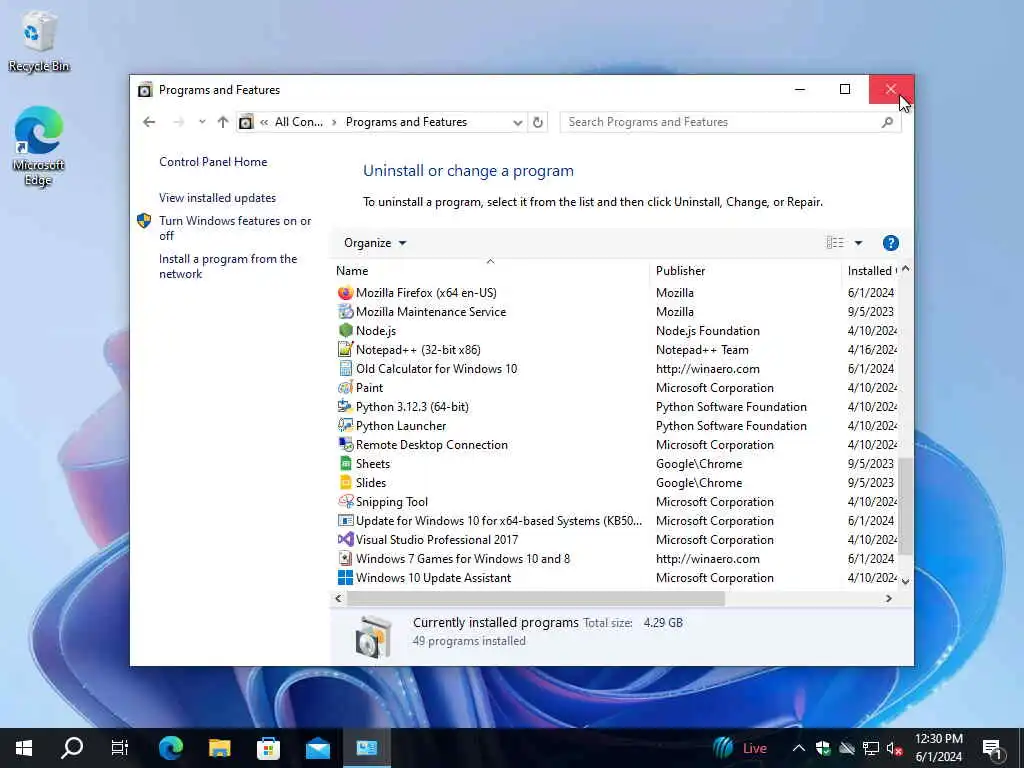Open Microsoft Store from taskbar
The height and width of the screenshot is (768, 1024).
click(268, 748)
